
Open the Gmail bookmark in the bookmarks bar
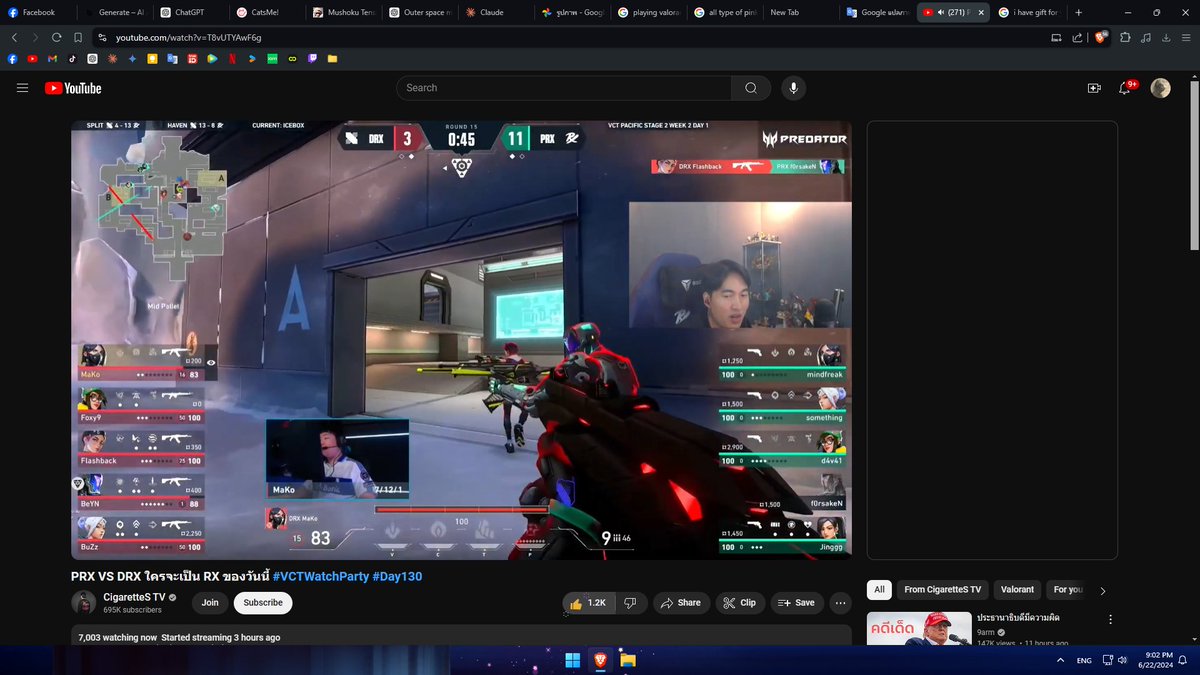pos(52,59)
